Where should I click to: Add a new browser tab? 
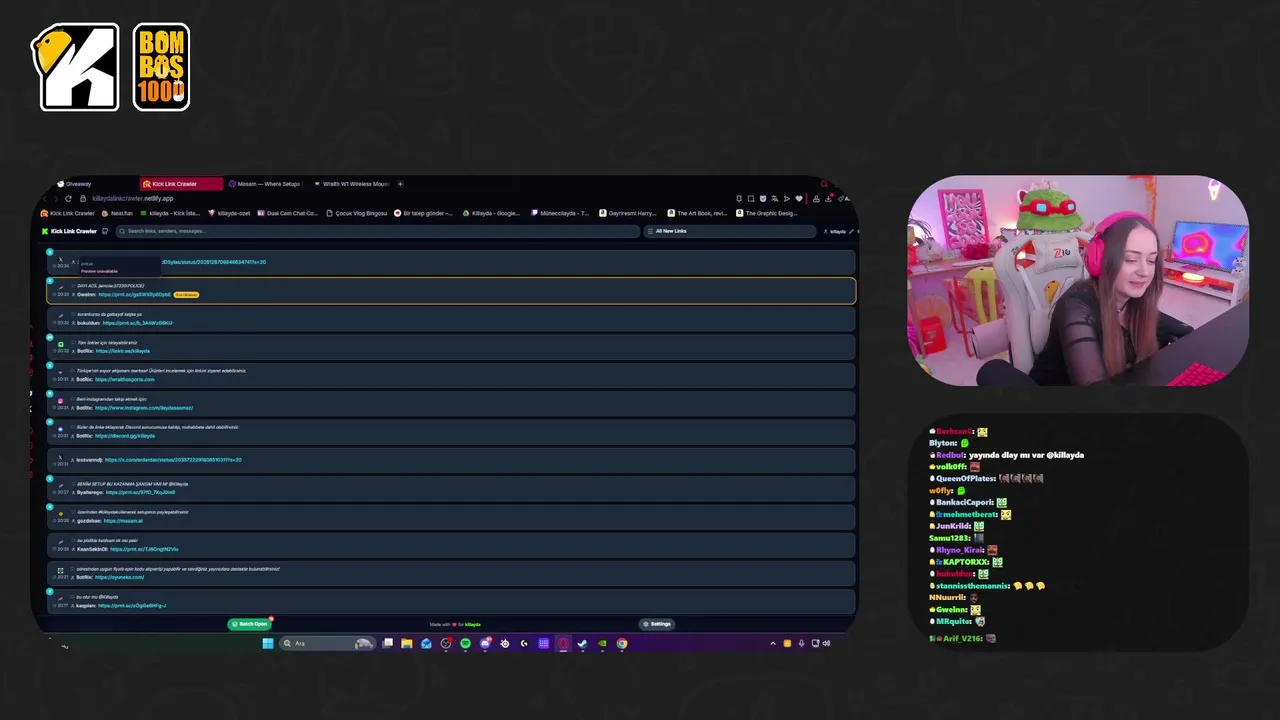click(x=400, y=184)
